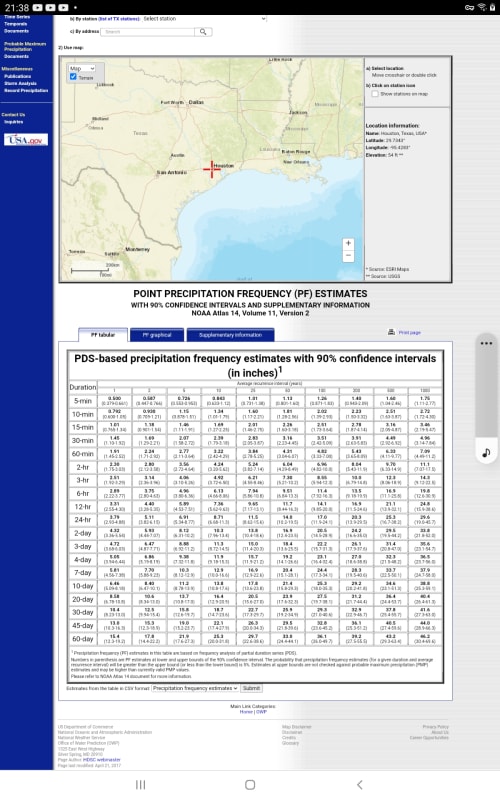Viewport: 500px width, 800px height.
Task: Open the Credits footer link
Action: tap(289, 738)
